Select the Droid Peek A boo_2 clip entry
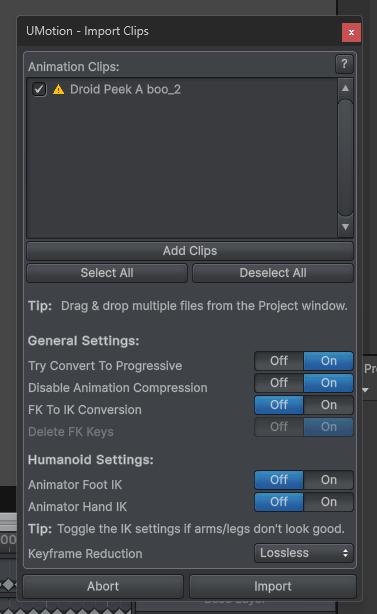The image size is (377, 614). (125, 90)
